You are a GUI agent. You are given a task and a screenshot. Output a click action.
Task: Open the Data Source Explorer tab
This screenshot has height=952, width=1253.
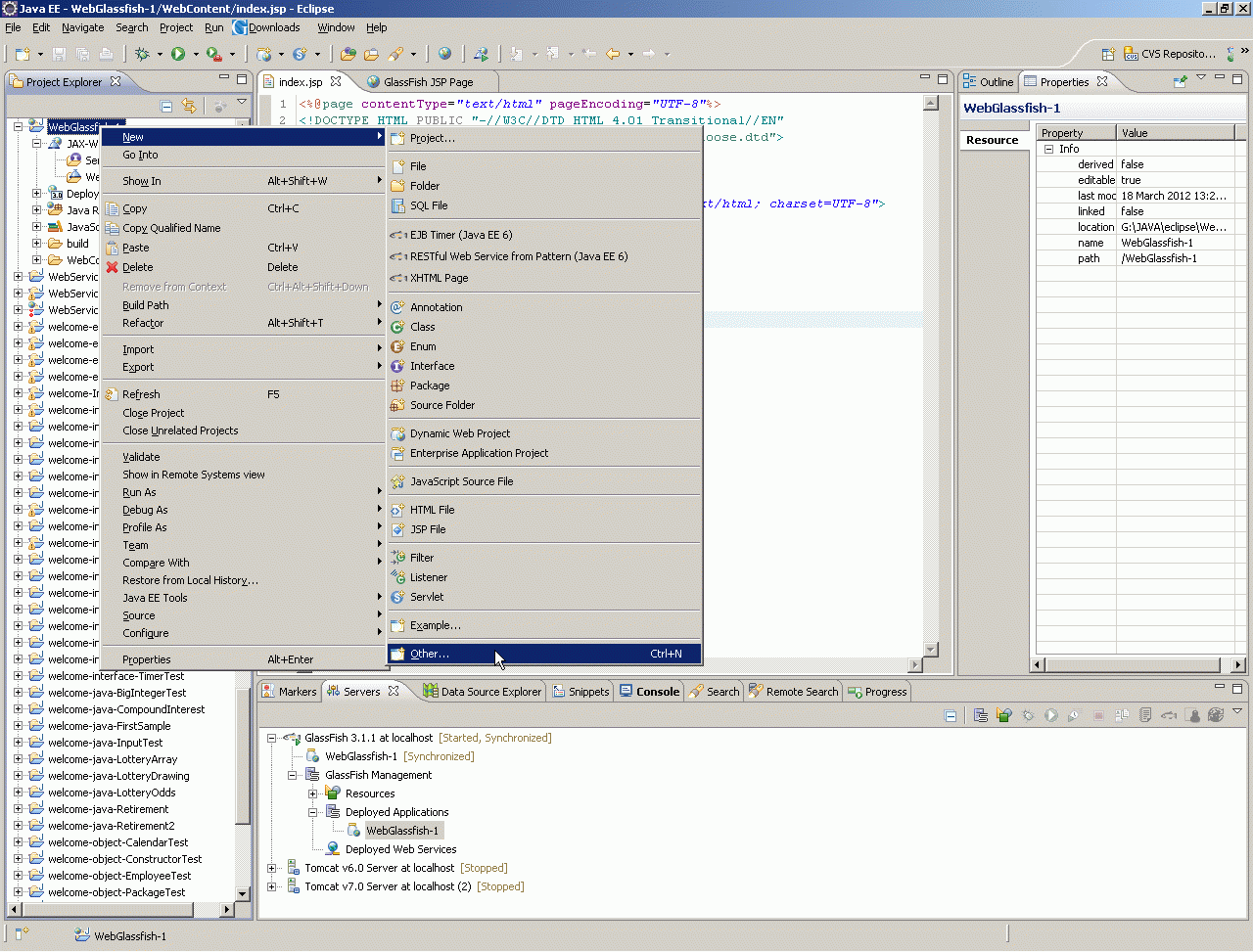pos(482,692)
